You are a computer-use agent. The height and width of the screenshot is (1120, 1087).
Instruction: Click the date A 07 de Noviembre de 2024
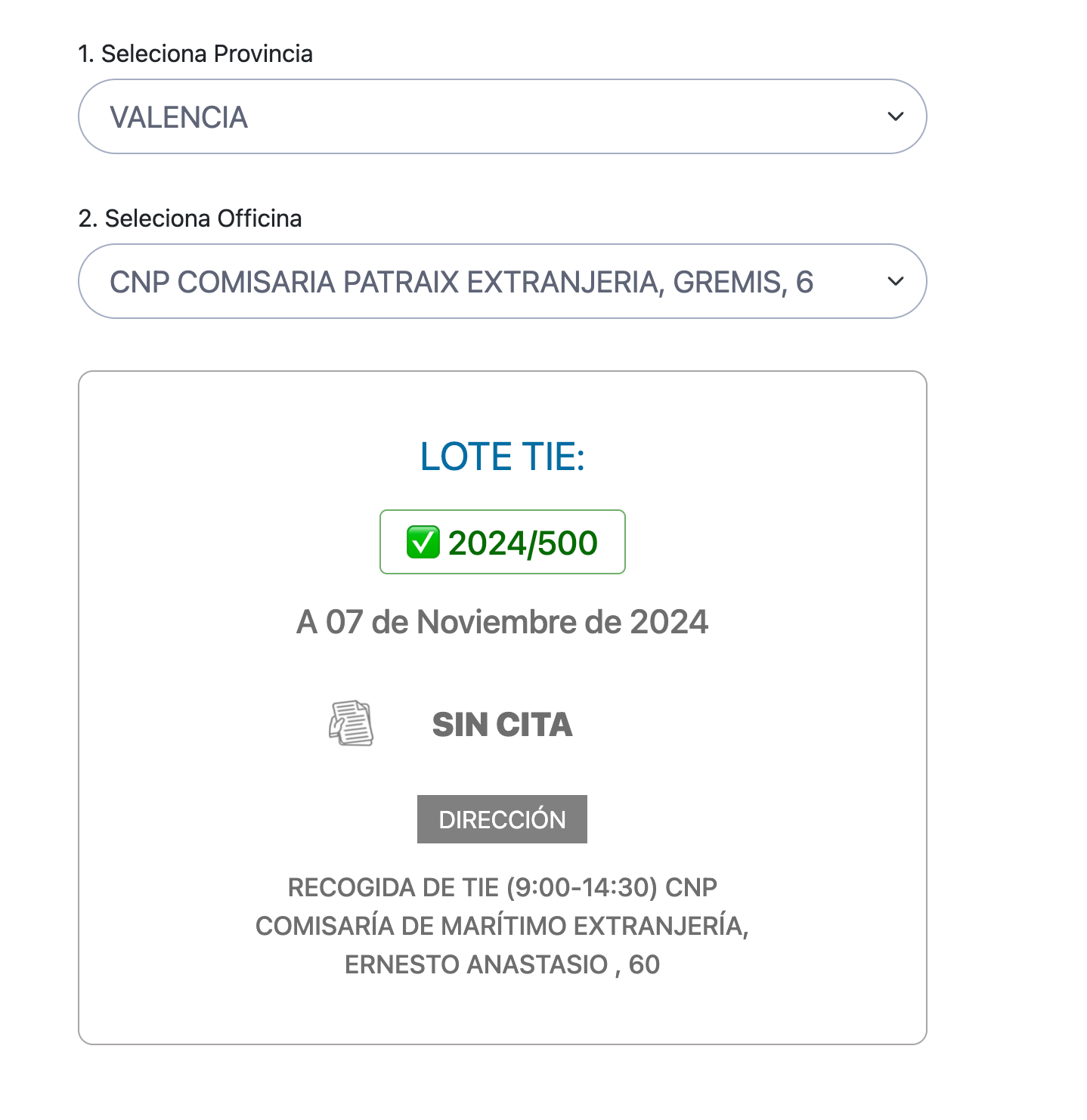click(502, 622)
